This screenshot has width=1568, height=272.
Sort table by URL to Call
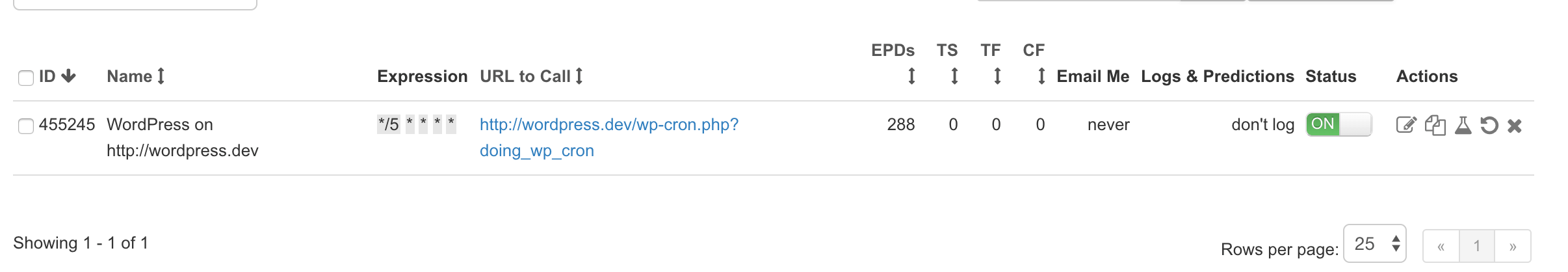579,77
